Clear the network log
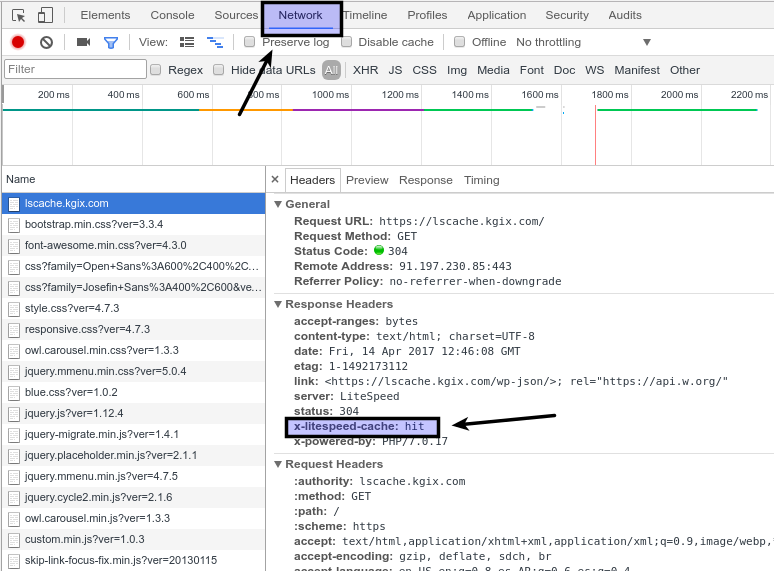This screenshot has height=571, width=774. click(x=46, y=42)
